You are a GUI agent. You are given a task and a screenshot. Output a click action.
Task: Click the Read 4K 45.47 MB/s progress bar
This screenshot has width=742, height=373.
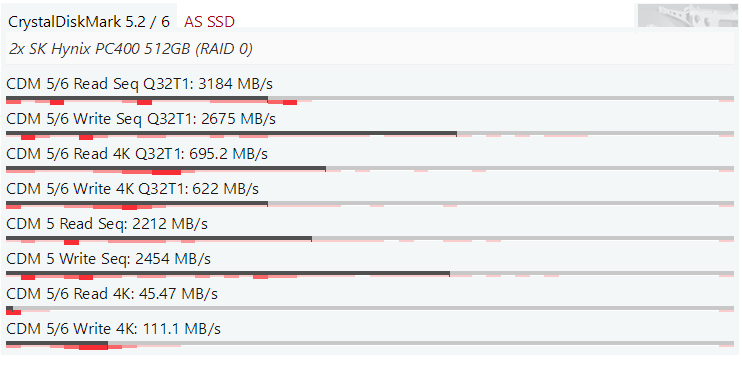[370, 309]
